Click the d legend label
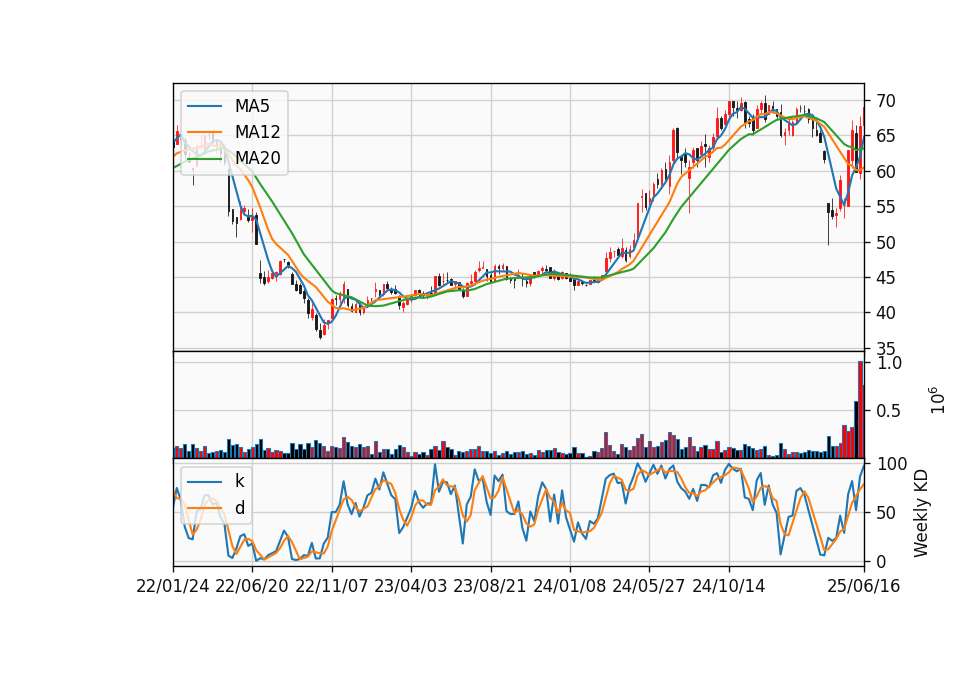Viewport: 960px width, 690px height. pyautogui.click(x=239, y=508)
